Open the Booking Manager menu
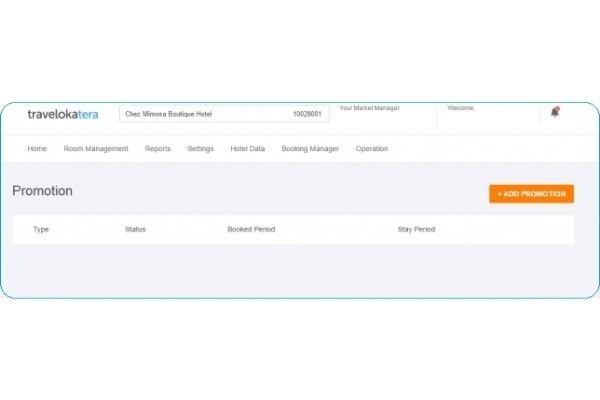 coord(310,149)
